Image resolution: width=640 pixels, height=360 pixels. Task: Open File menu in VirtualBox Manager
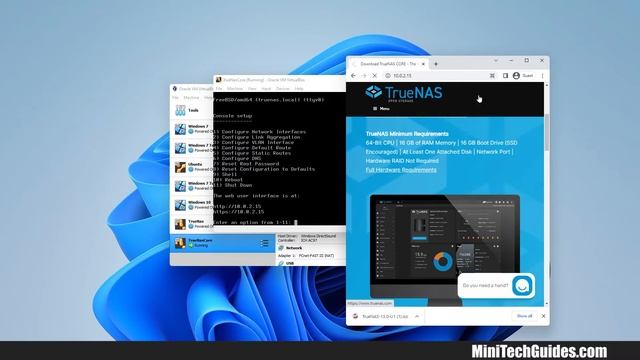click(175, 98)
